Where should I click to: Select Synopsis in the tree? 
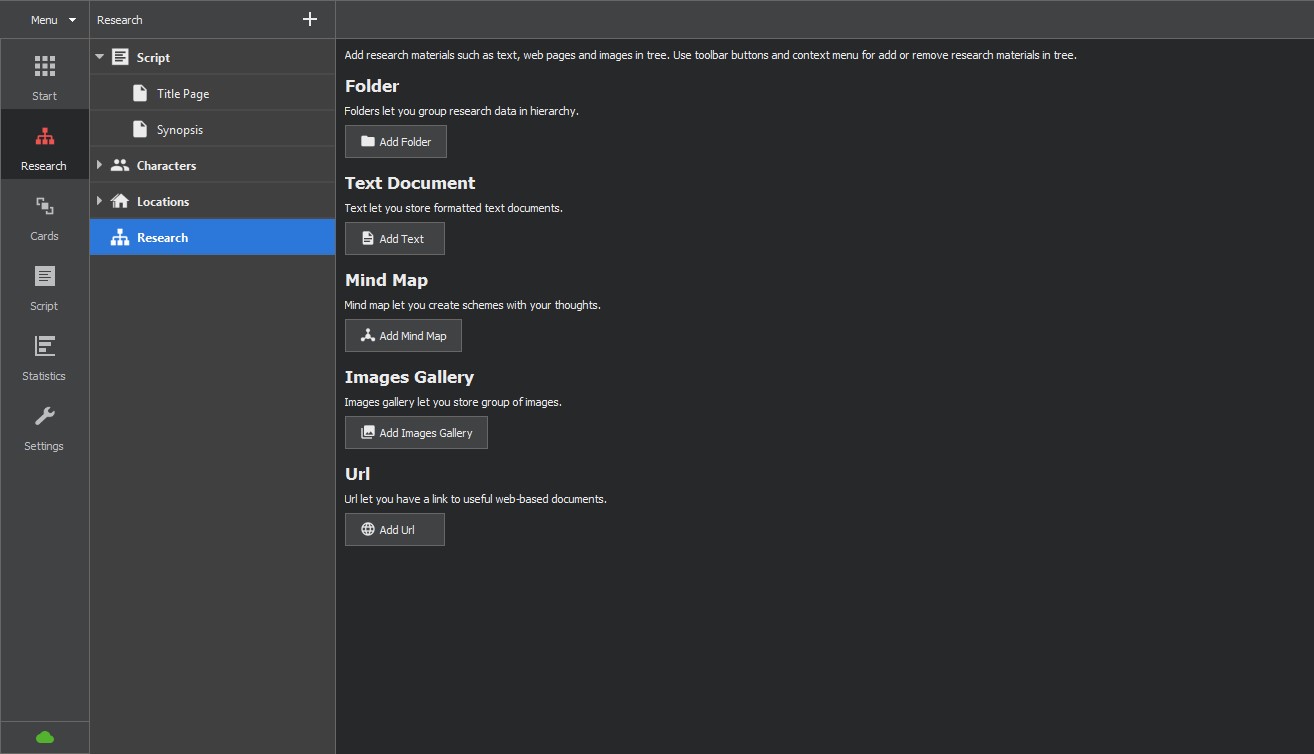tap(179, 130)
